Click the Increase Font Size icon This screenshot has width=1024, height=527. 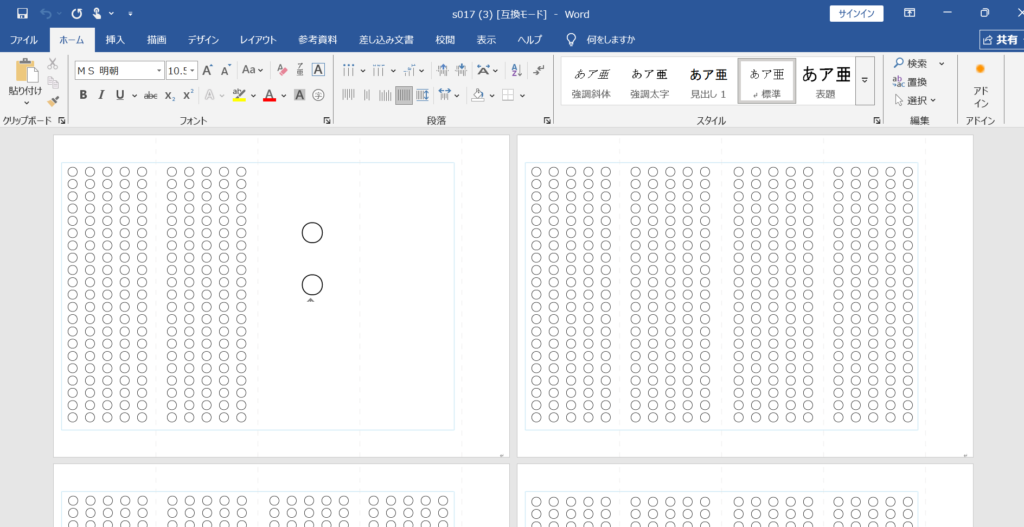click(207, 70)
